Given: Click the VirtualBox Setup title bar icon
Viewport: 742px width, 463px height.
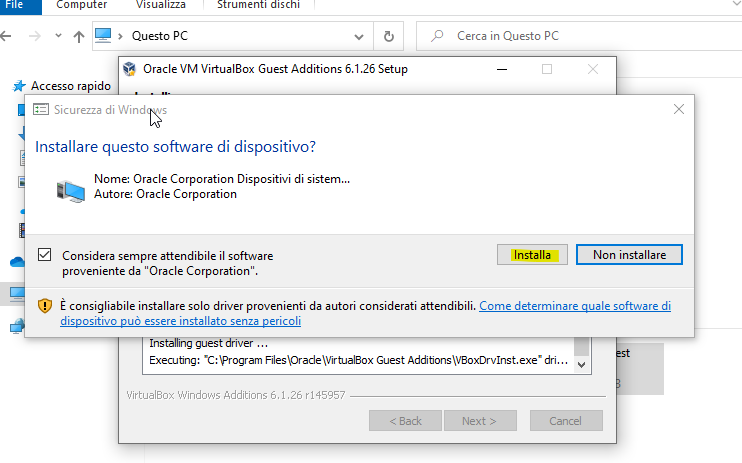Looking at the screenshot, I should point(129,69).
